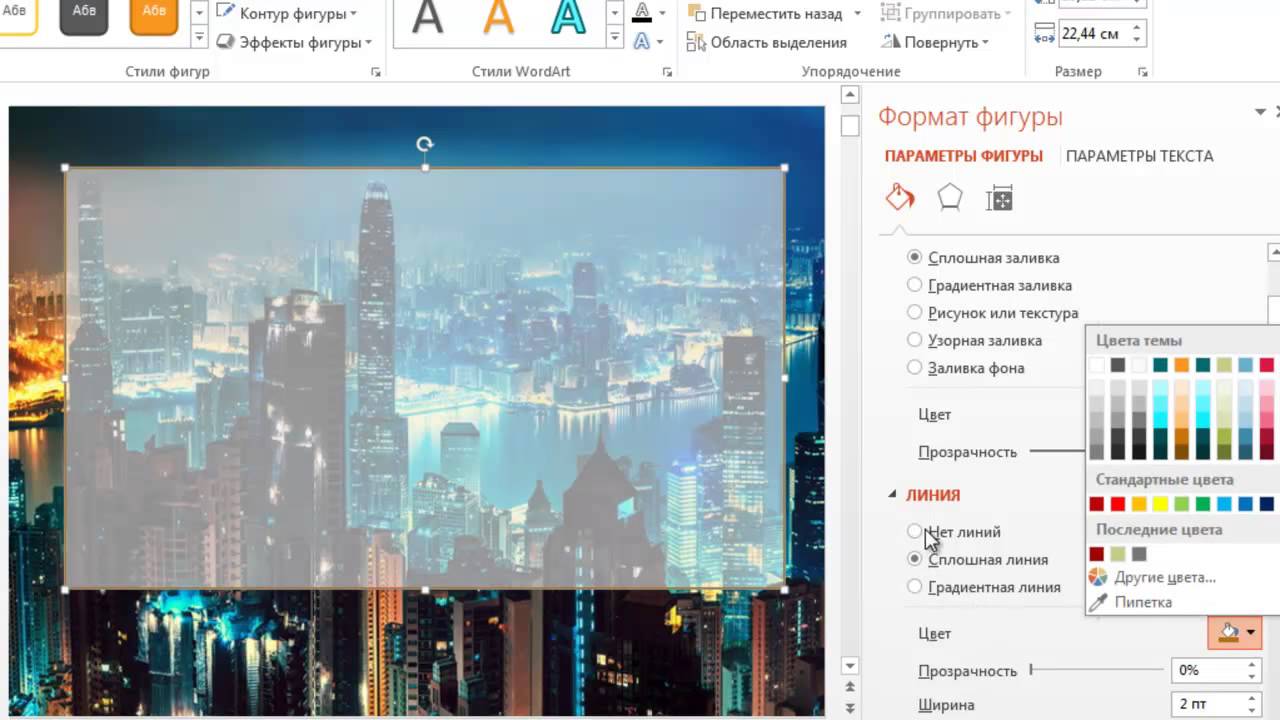Click the text effects glowing A icon
Viewport: 1280px width, 720px height.
(642, 42)
